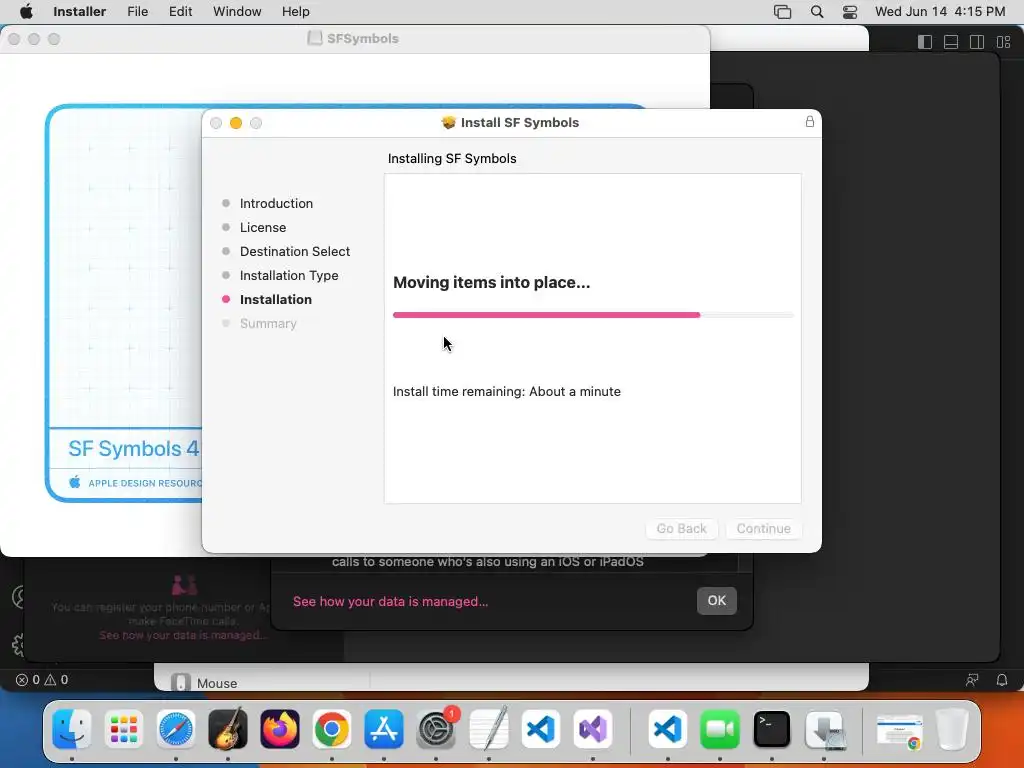Open System Settings from the Dock
The height and width of the screenshot is (768, 1024).
(436, 729)
